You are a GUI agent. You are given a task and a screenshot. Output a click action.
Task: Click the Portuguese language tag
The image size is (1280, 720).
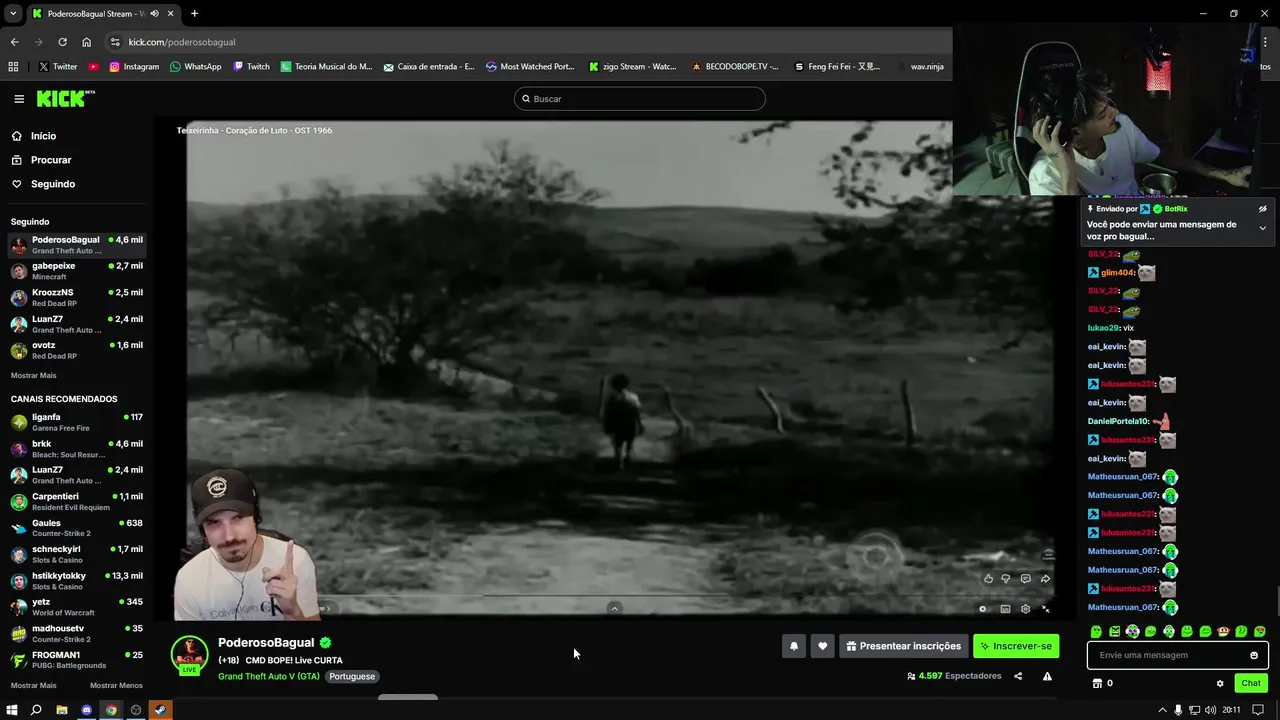click(352, 677)
